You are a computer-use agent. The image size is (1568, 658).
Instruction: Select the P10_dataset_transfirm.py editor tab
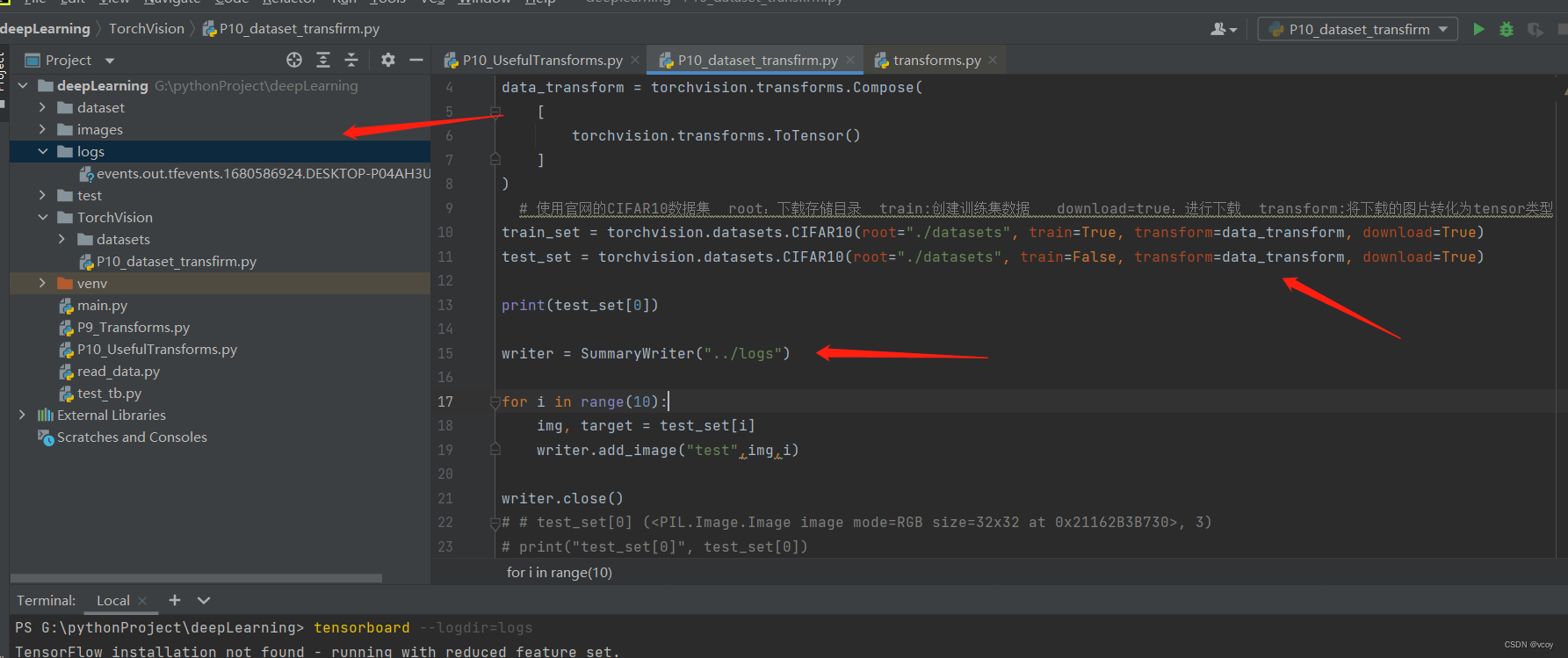point(757,60)
